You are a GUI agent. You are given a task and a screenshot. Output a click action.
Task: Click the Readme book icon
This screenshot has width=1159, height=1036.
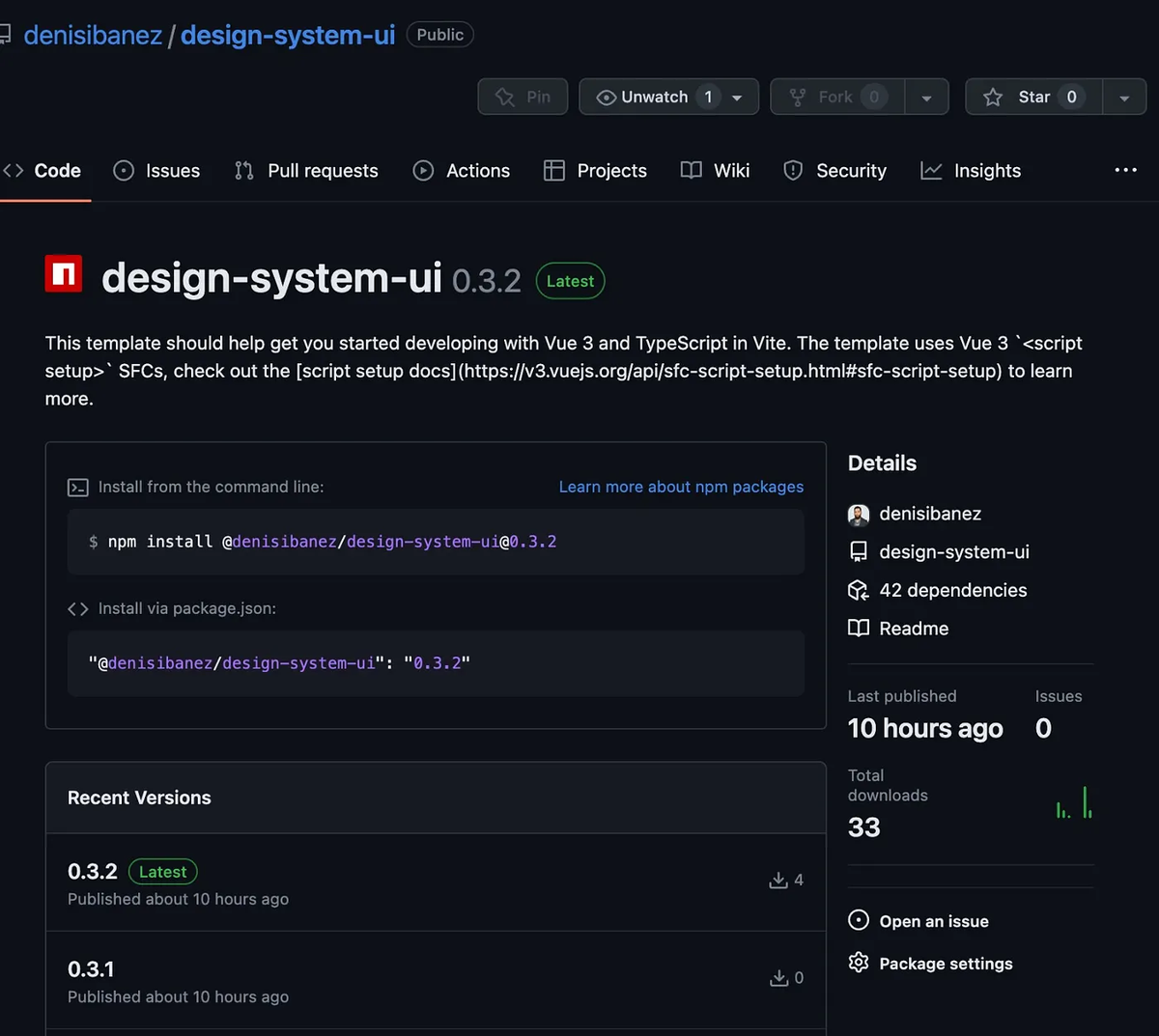tap(859, 629)
